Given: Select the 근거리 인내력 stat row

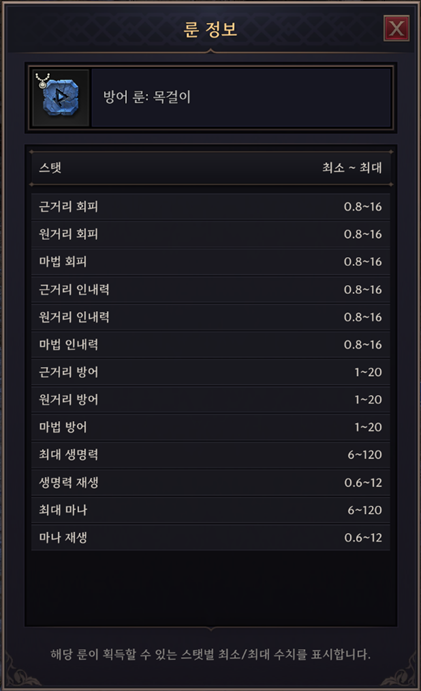Looking at the screenshot, I should [x=211, y=290].
